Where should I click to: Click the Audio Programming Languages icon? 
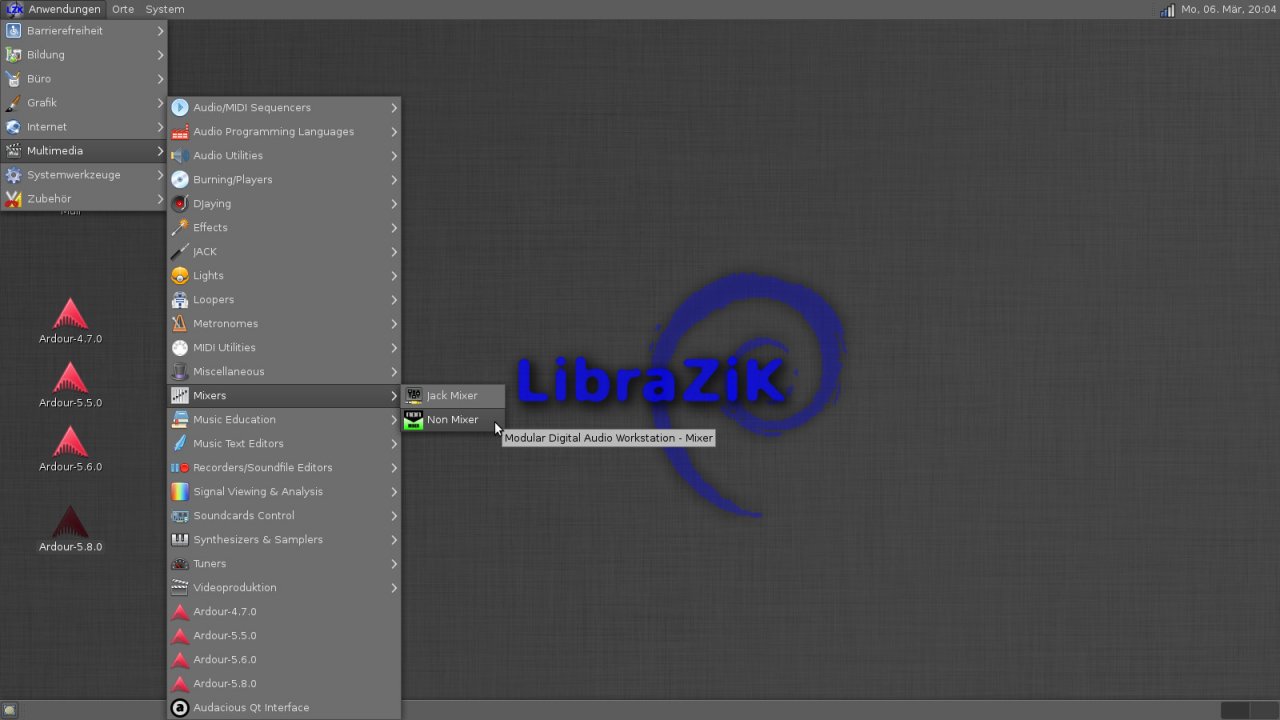(x=180, y=132)
